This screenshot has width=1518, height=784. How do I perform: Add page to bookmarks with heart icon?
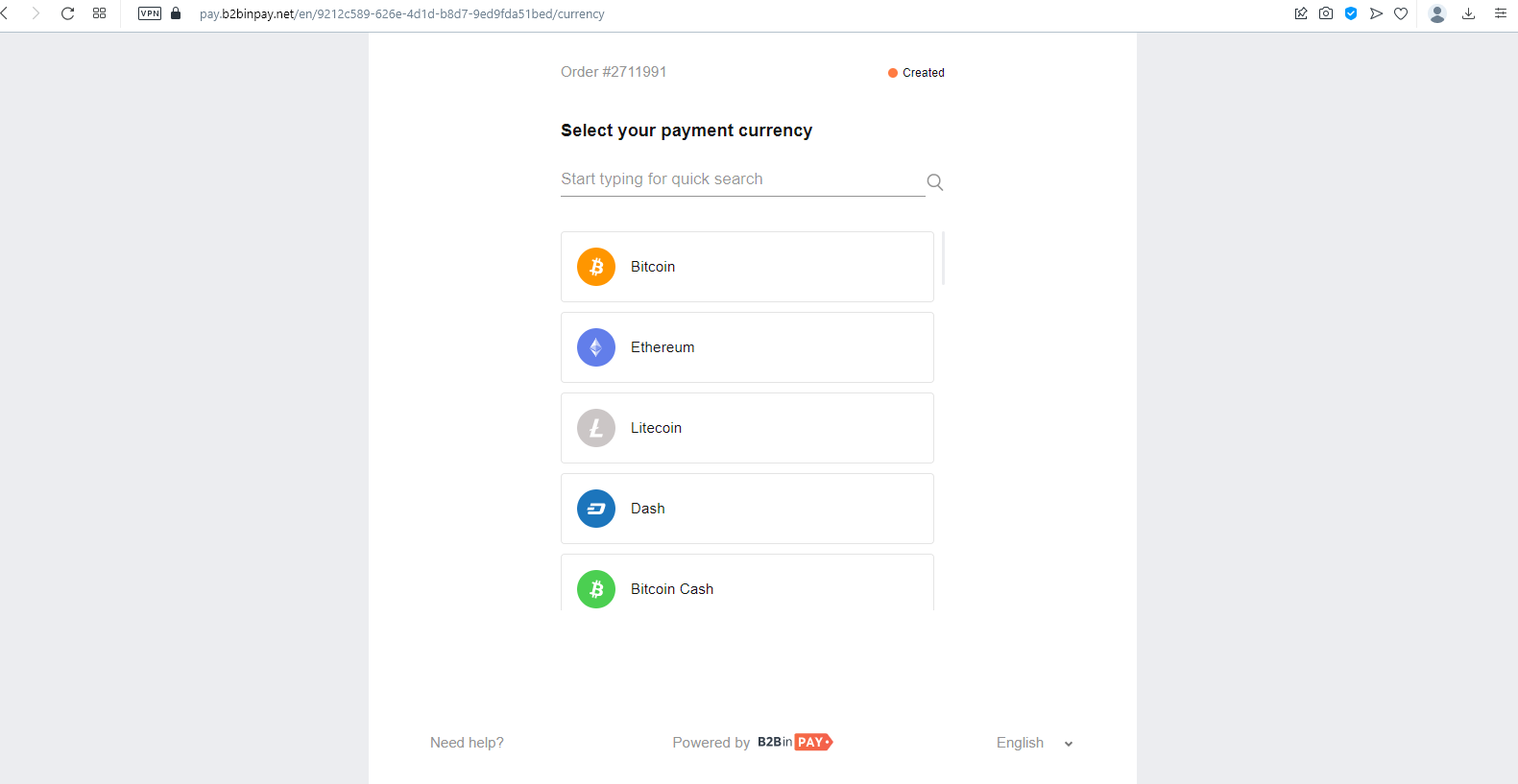tap(1401, 13)
